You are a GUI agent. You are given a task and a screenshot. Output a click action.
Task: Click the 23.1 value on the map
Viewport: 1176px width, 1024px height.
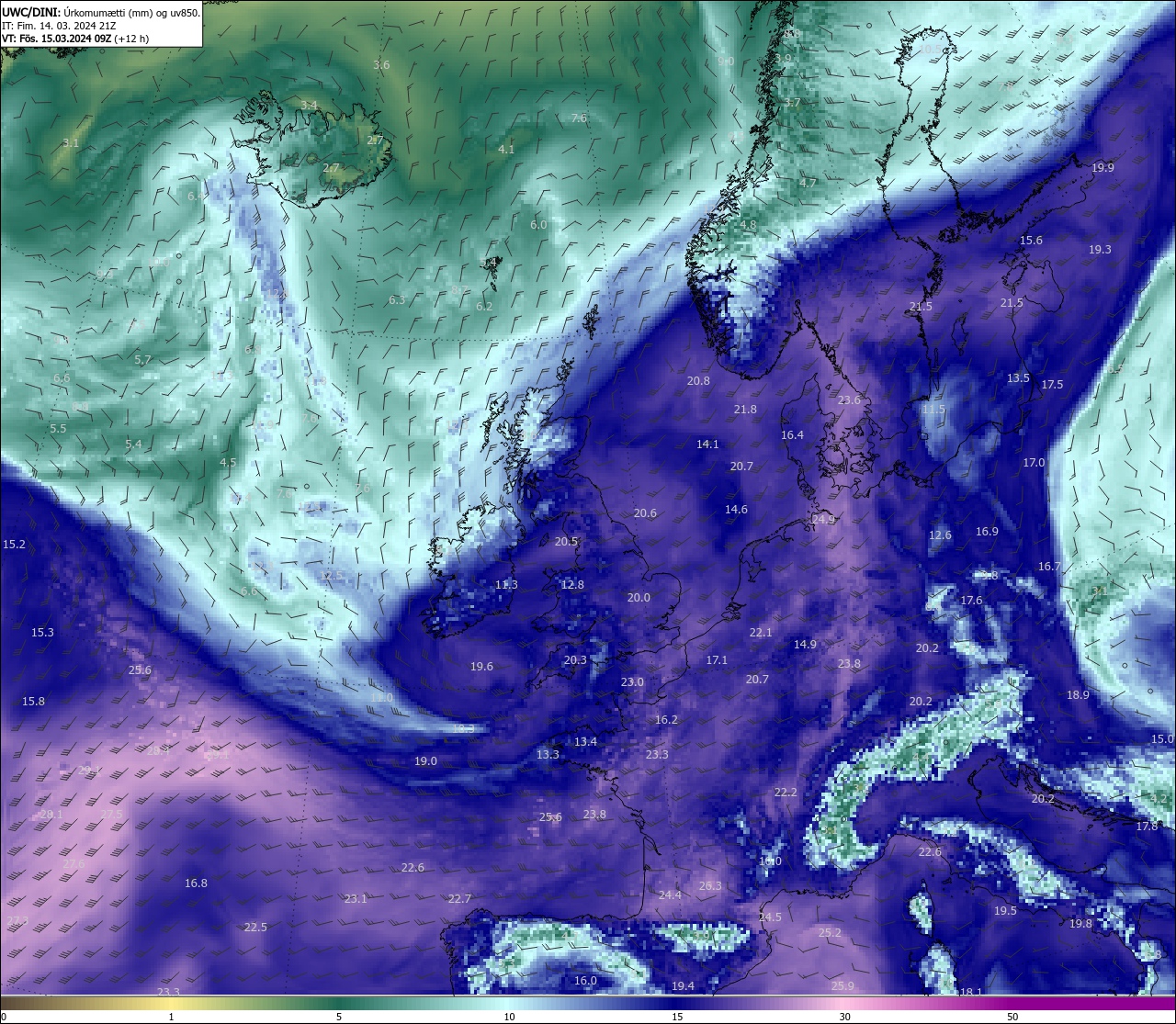click(x=356, y=899)
